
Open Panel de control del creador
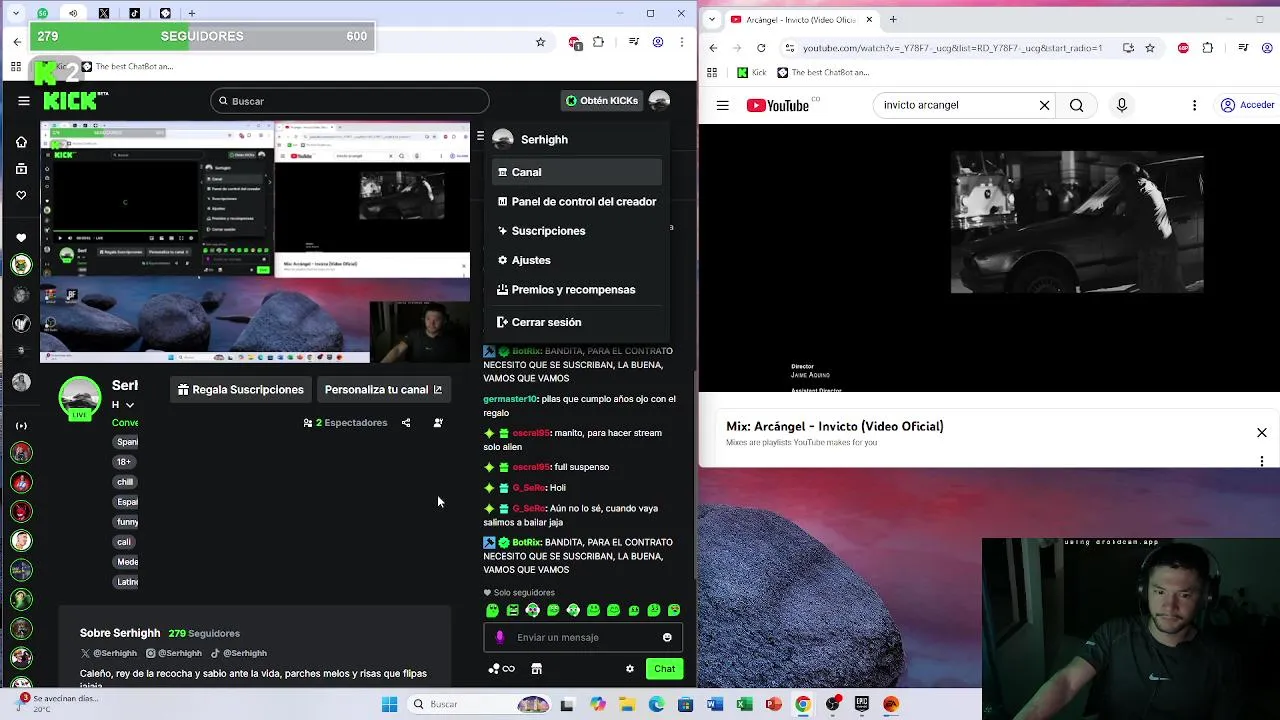pos(577,201)
